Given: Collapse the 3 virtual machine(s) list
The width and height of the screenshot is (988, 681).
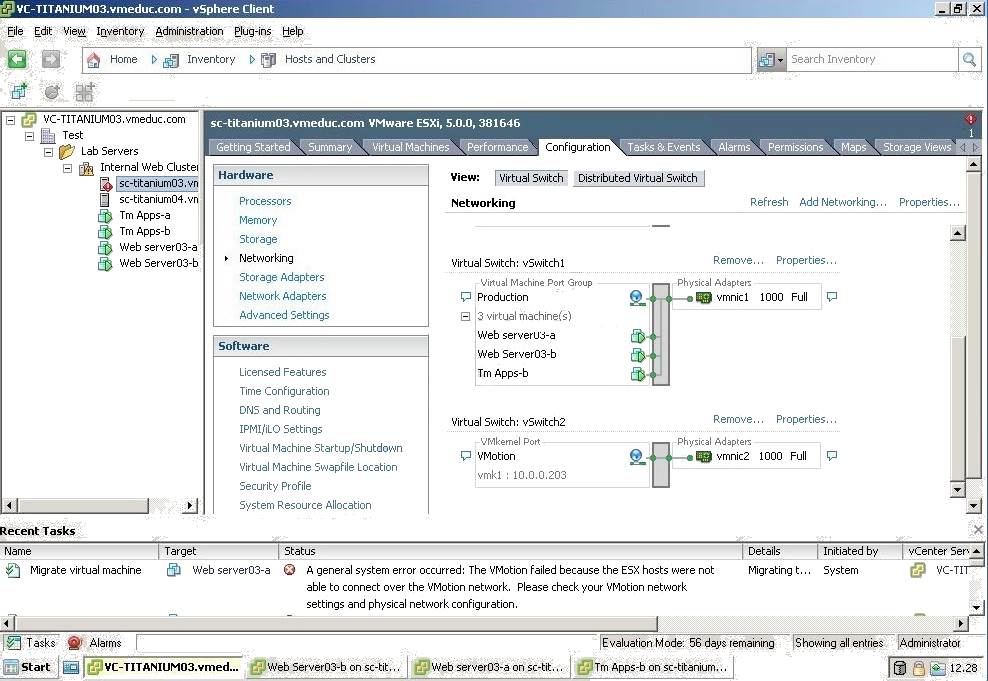Looking at the screenshot, I should click(x=465, y=316).
